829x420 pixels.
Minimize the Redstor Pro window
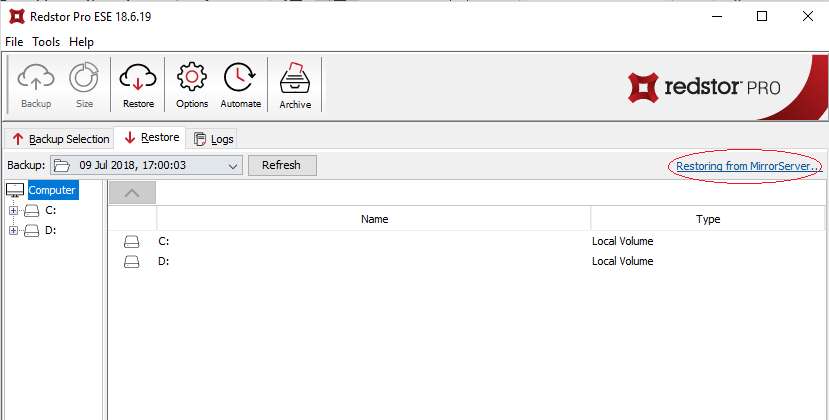(716, 16)
